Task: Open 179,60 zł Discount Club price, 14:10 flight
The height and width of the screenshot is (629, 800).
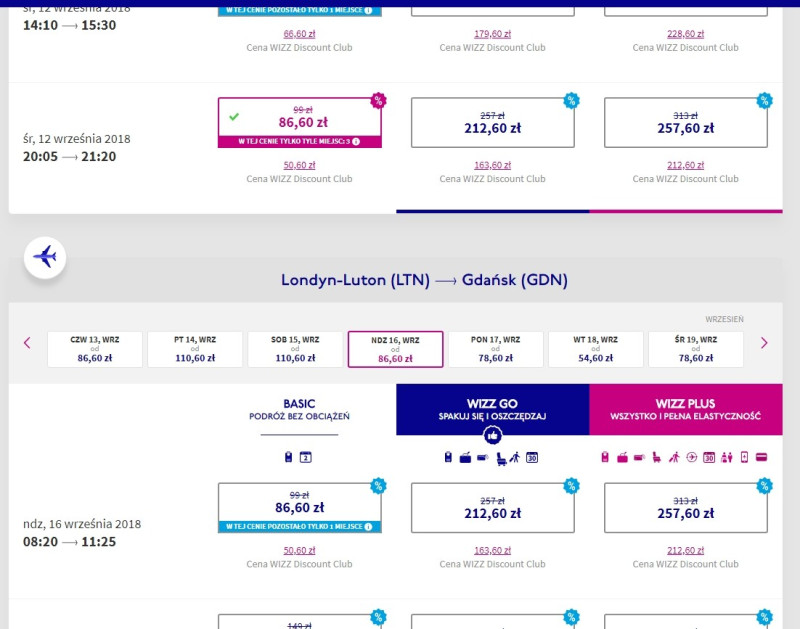Action: pos(492,34)
